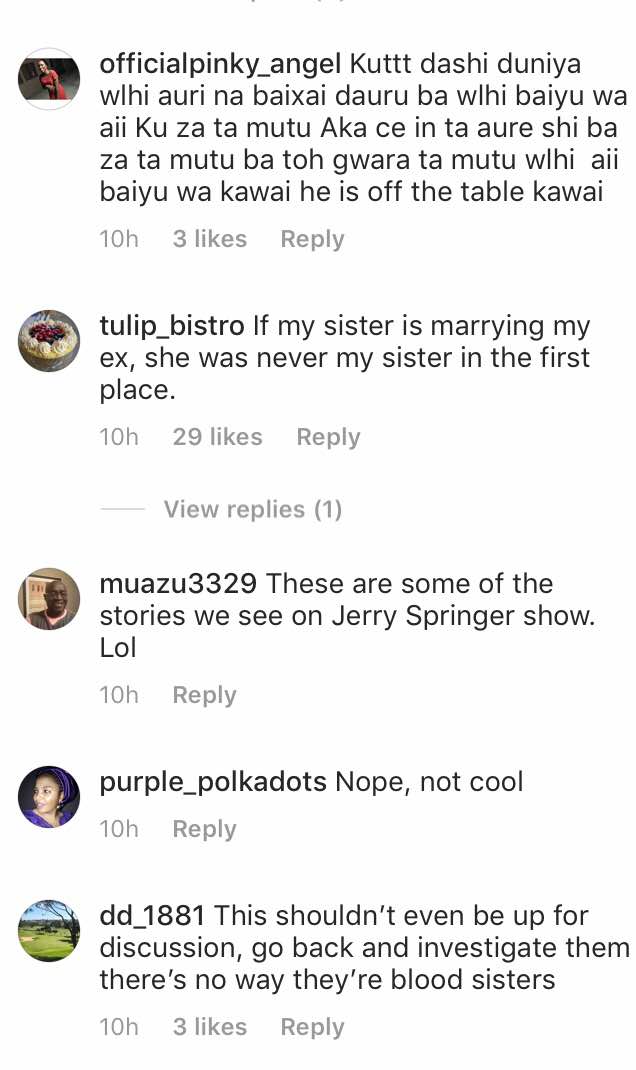The image size is (636, 1070).
Task: Open muazu3329's profile photo
Action: 49,599
